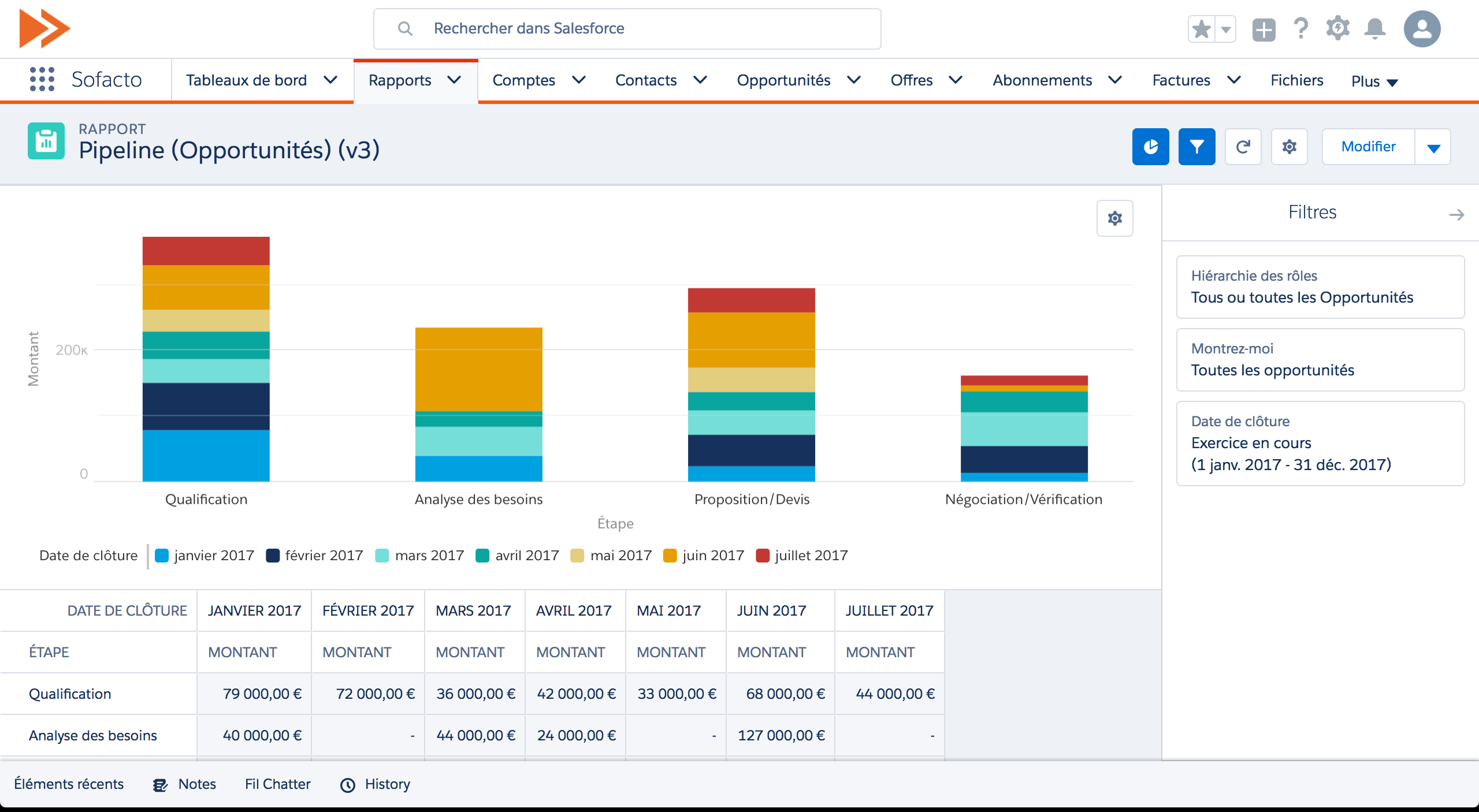Click the Modifier button

point(1368,147)
